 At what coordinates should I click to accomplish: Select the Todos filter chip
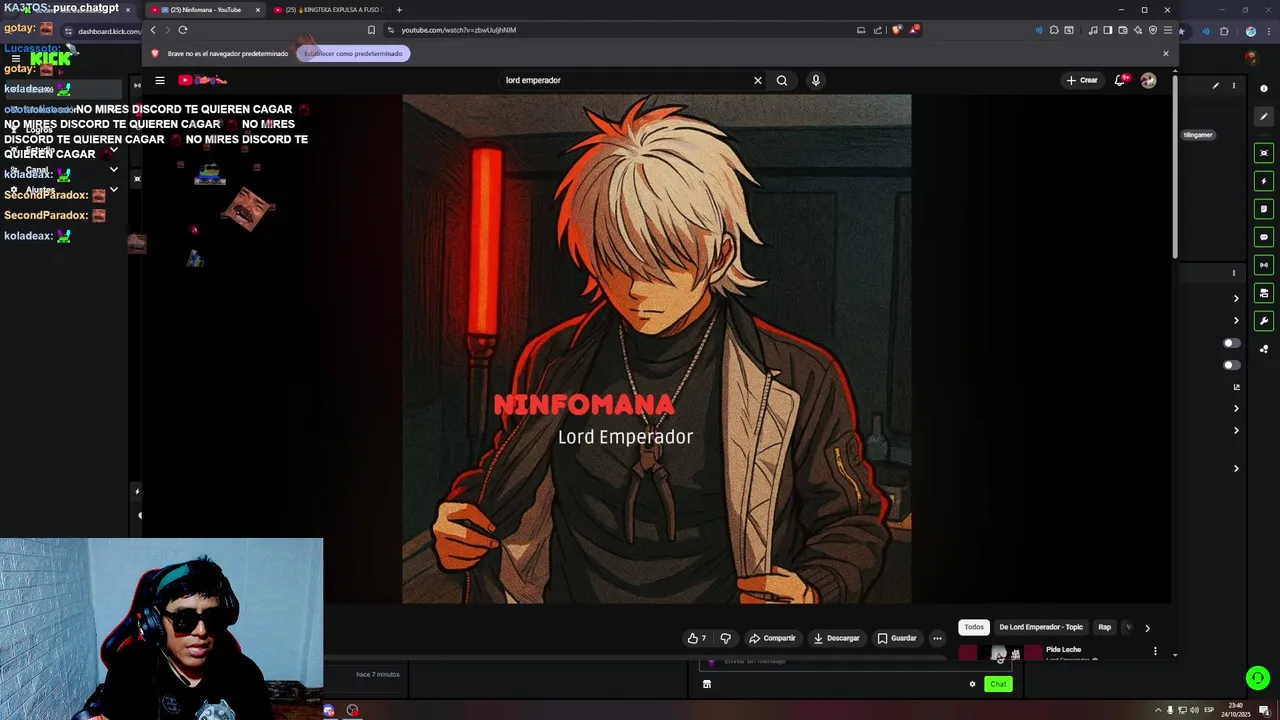(974, 627)
